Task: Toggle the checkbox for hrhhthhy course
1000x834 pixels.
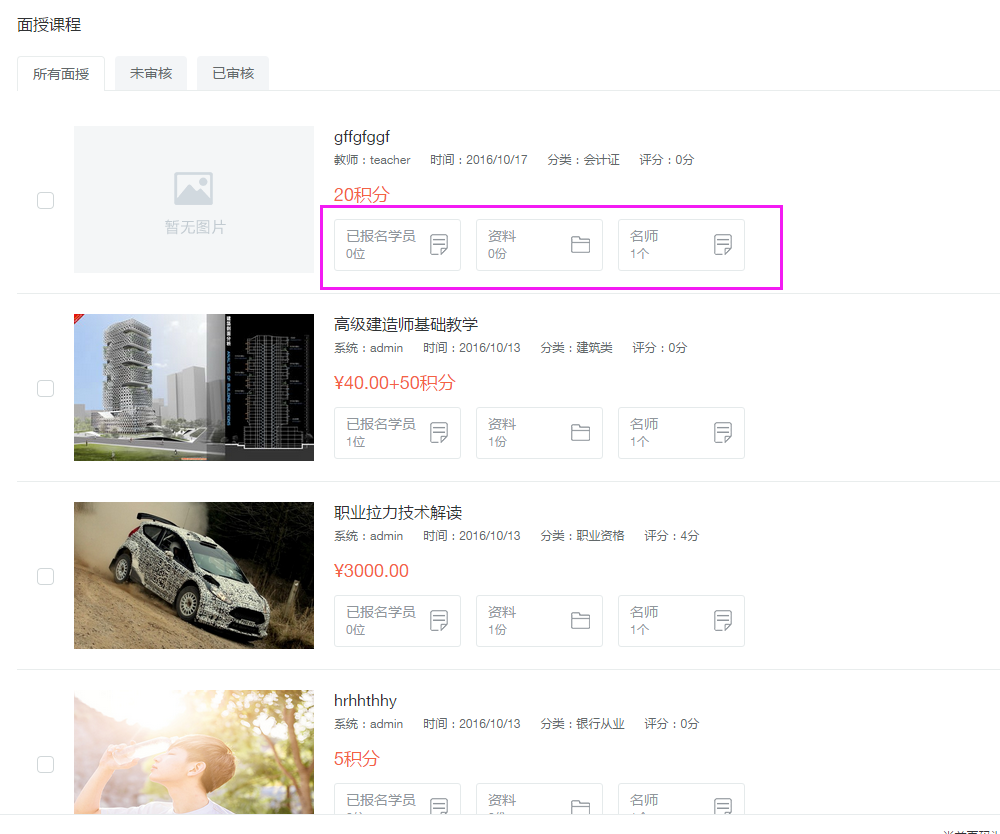Action: pyautogui.click(x=45, y=764)
